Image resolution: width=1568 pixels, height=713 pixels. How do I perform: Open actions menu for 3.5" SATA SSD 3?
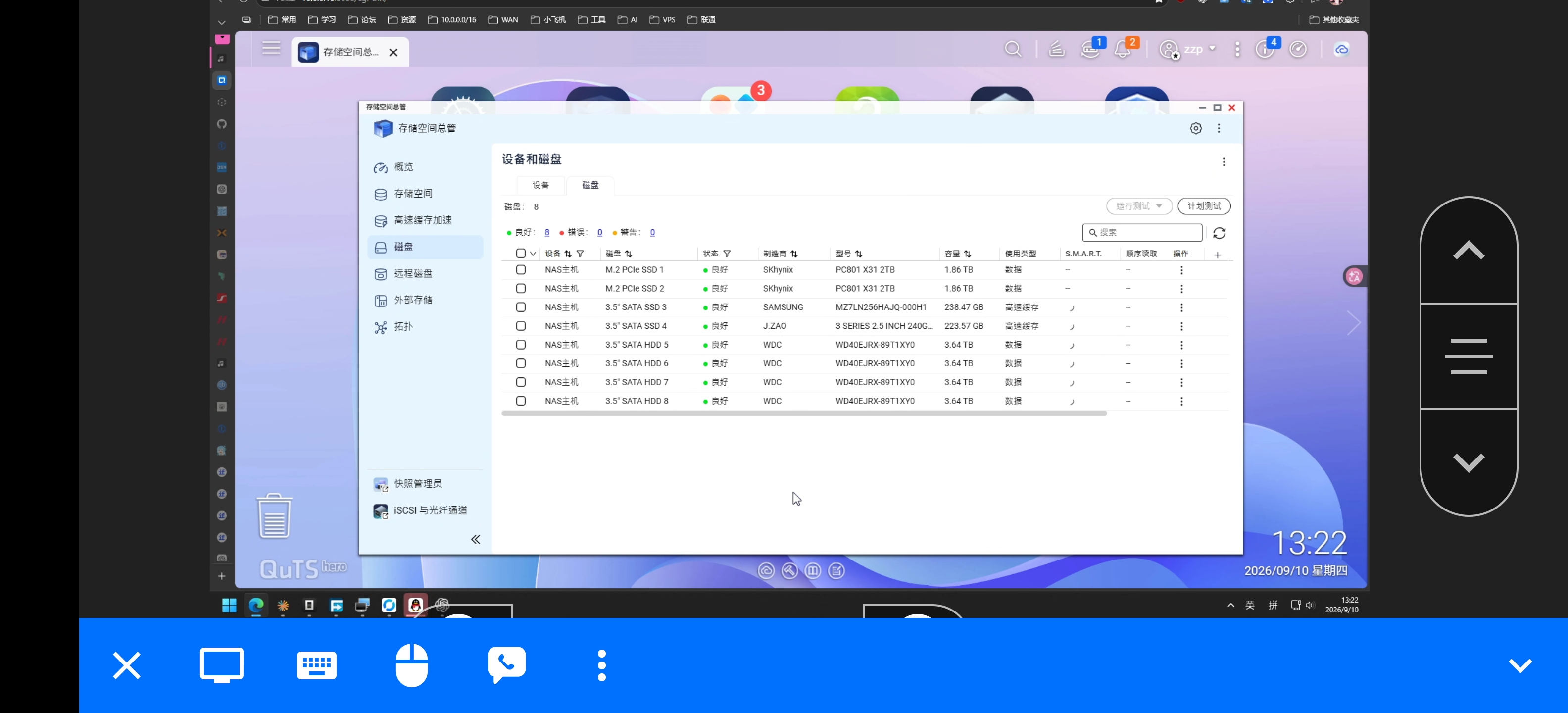pyautogui.click(x=1181, y=307)
